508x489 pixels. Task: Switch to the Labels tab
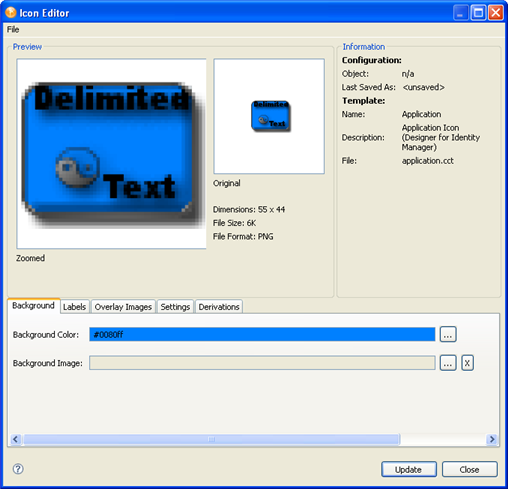(74, 307)
